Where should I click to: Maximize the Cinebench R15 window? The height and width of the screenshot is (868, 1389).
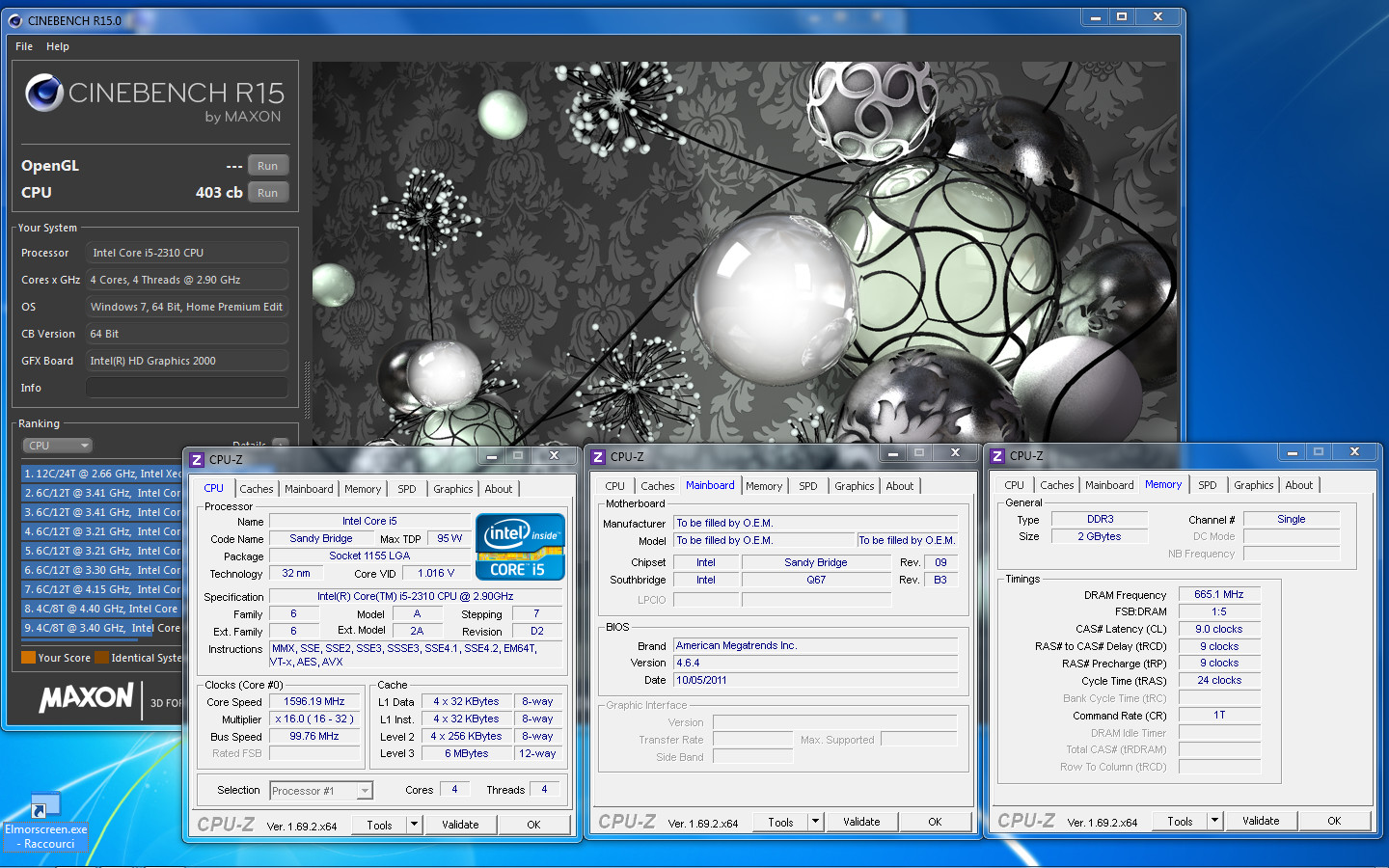click(1122, 17)
